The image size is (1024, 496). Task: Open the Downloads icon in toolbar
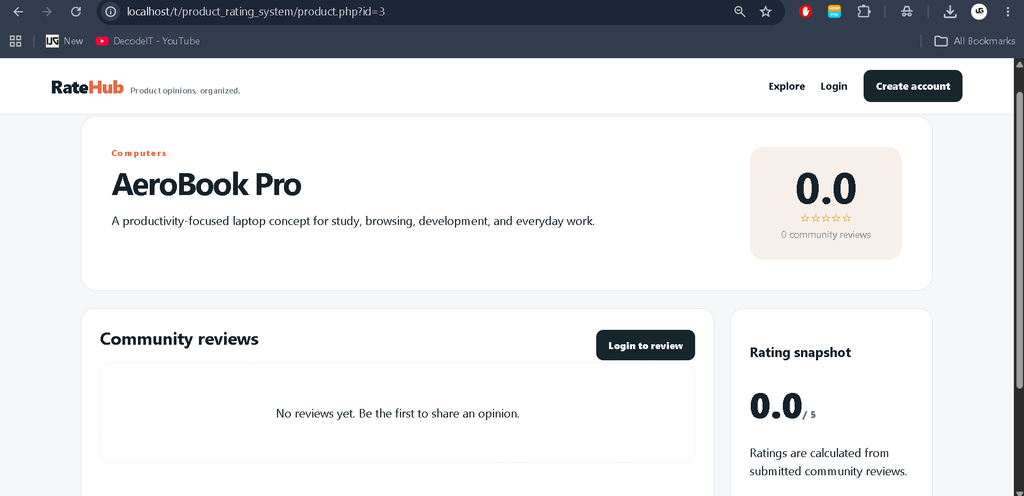(950, 12)
